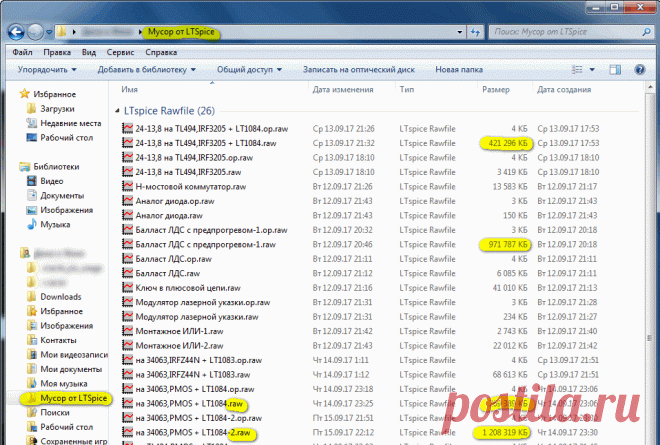Image resolution: width=660 pixels, height=445 pixels.
Task: Go forward with the Forward arrow button
Action: (35, 32)
